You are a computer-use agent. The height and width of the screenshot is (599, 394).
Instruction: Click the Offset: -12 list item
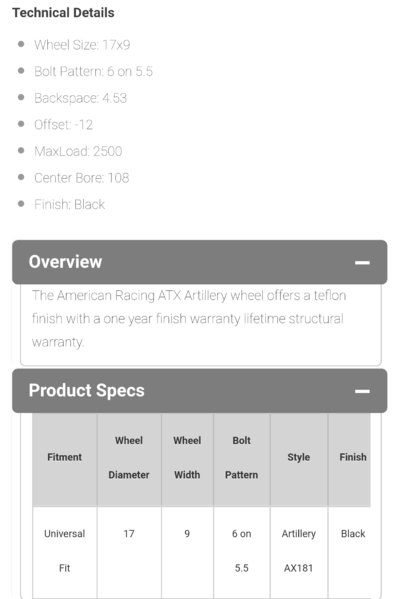pyautogui.click(x=63, y=125)
